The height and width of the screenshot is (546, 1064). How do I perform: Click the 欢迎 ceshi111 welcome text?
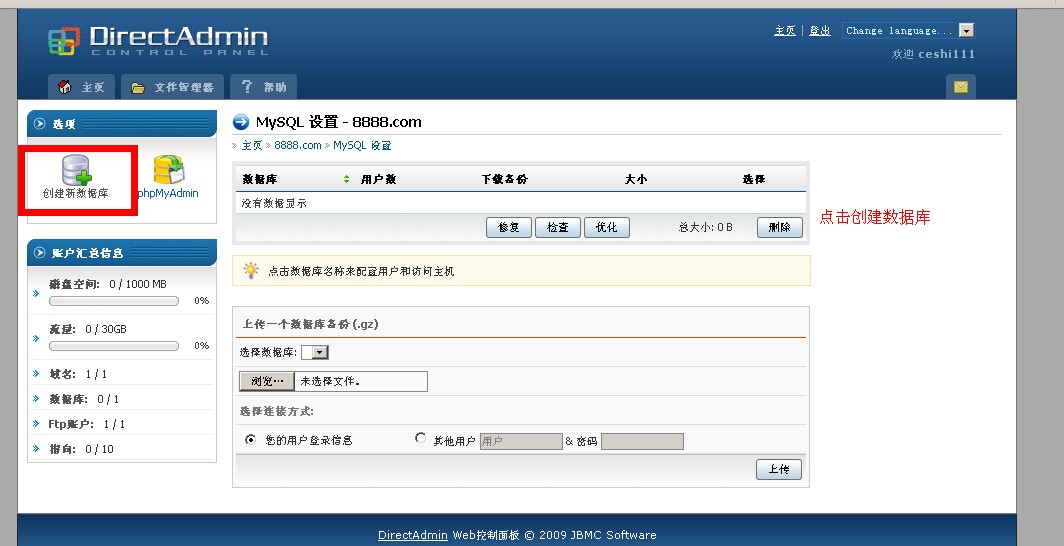coord(933,54)
